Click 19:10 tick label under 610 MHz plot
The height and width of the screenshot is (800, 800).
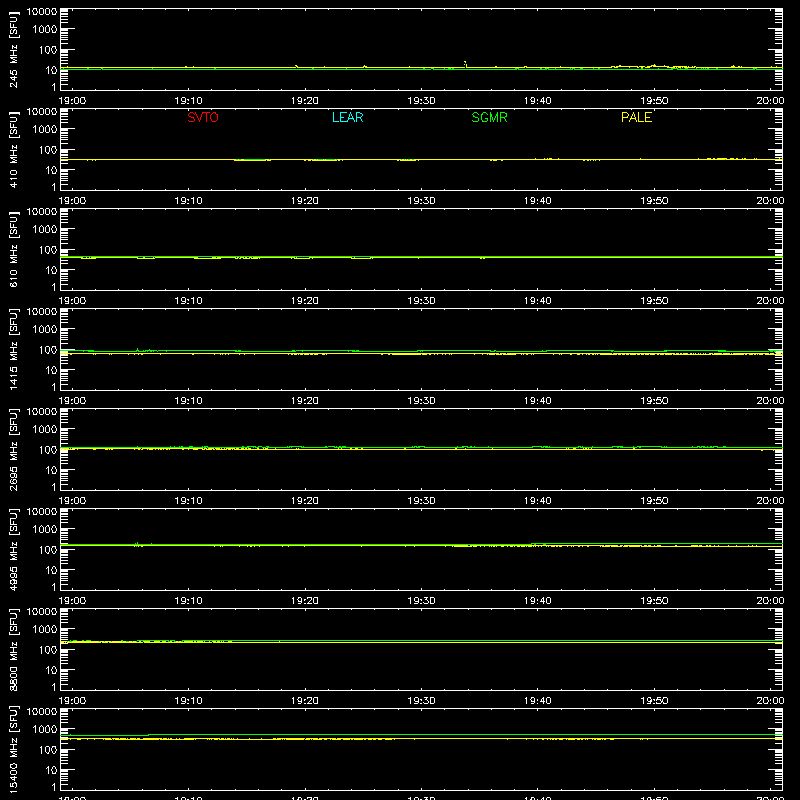coord(188,301)
